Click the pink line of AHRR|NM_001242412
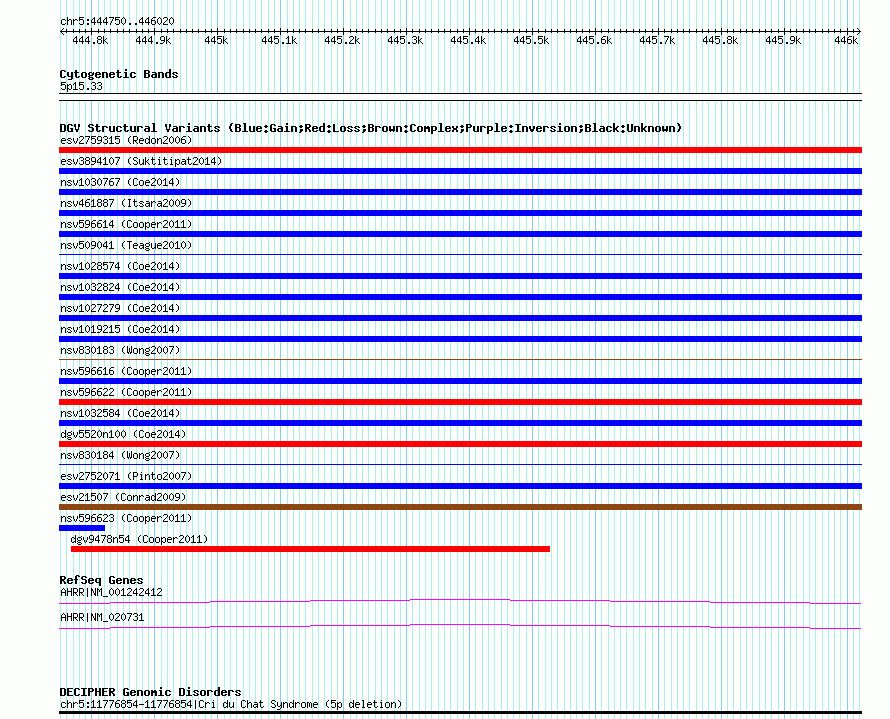 (460, 601)
